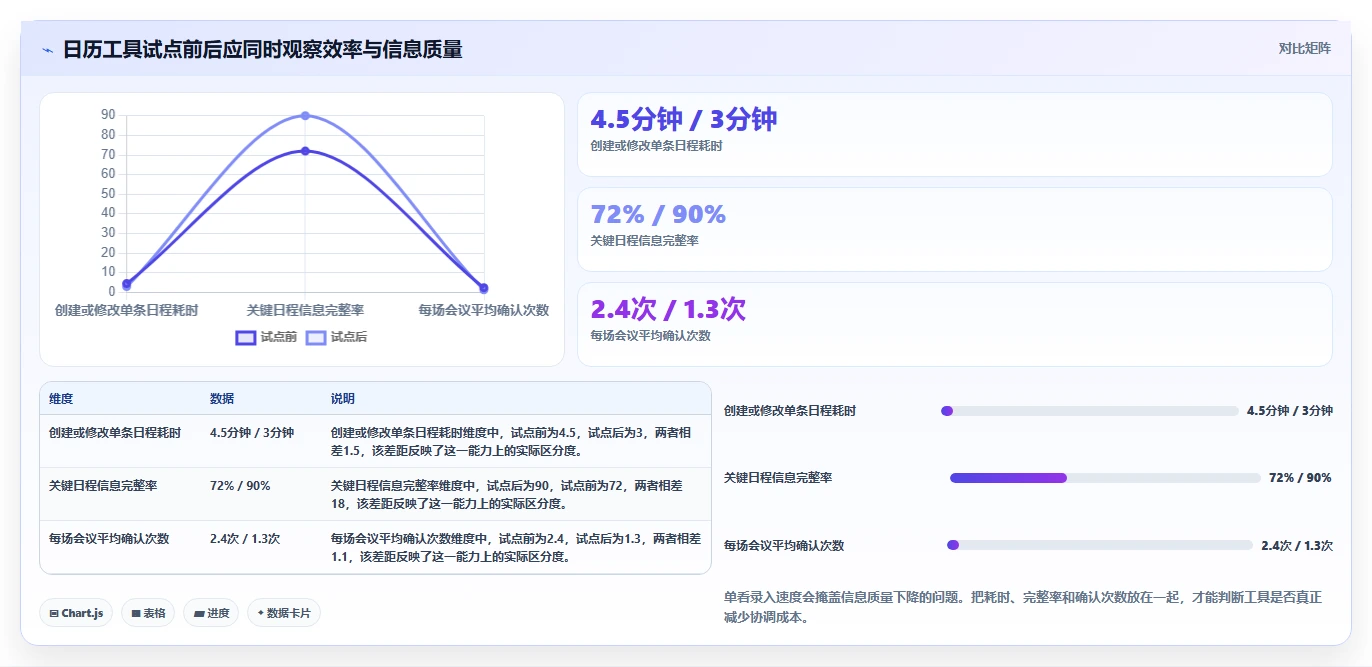Click table data cell 2.4次 / 1.3次
This screenshot has width=1372, height=667.
(x=245, y=539)
